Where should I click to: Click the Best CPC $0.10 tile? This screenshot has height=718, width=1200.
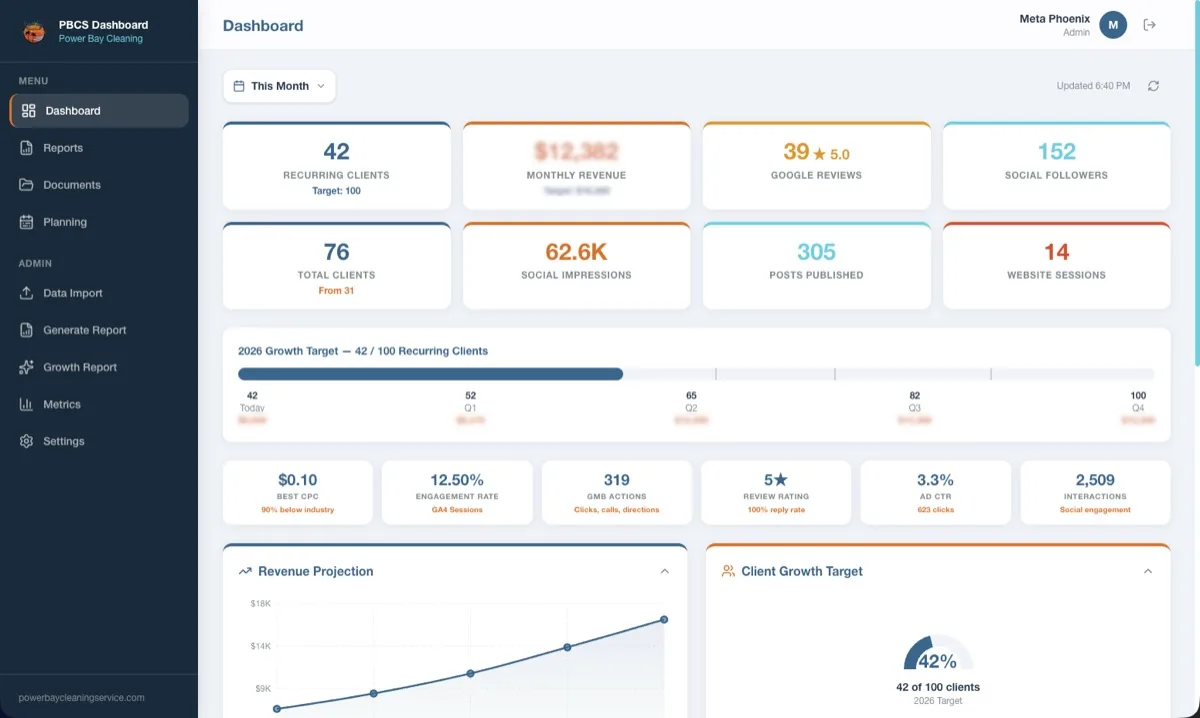pos(297,493)
